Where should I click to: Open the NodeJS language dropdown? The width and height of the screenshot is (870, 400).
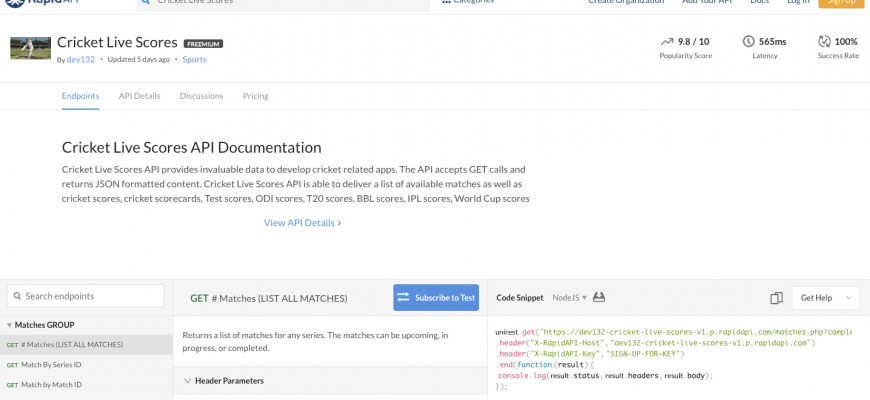[570, 298]
